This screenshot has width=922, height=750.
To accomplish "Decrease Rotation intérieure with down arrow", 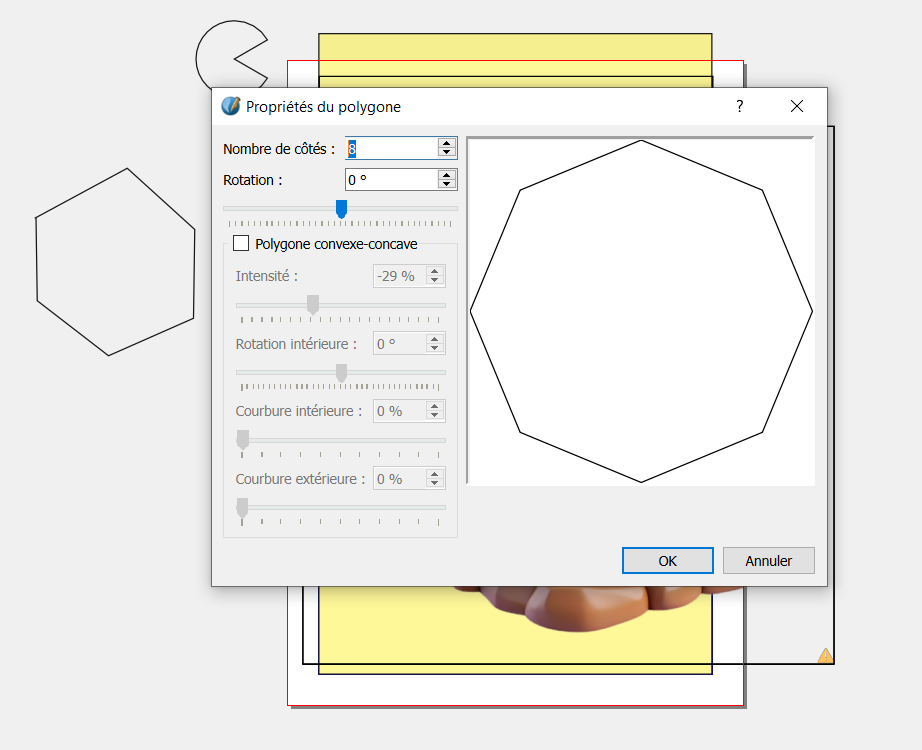I will coord(435,348).
